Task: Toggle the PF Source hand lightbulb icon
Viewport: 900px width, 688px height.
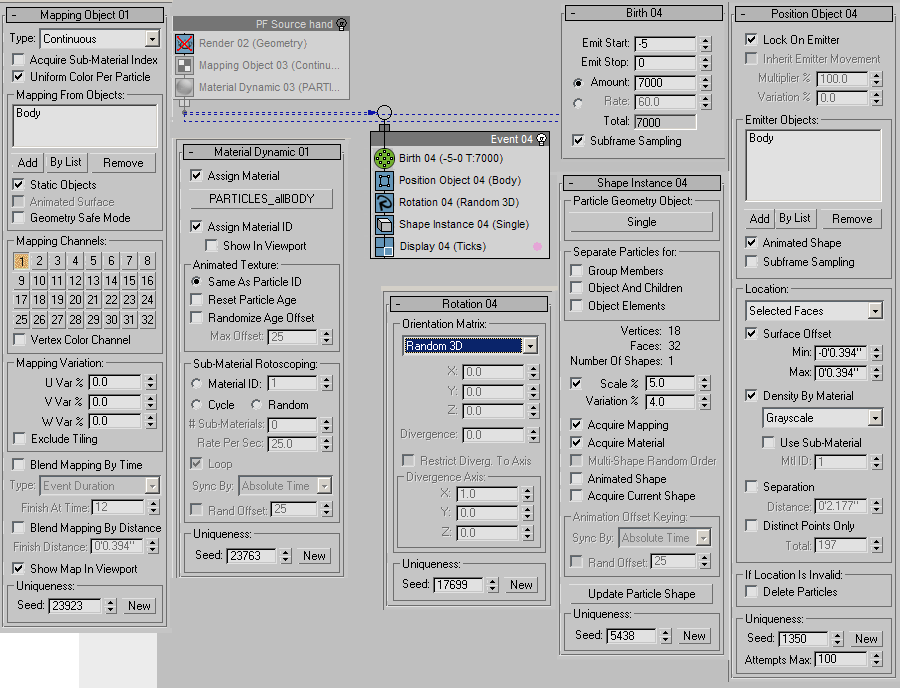Action: (342, 24)
